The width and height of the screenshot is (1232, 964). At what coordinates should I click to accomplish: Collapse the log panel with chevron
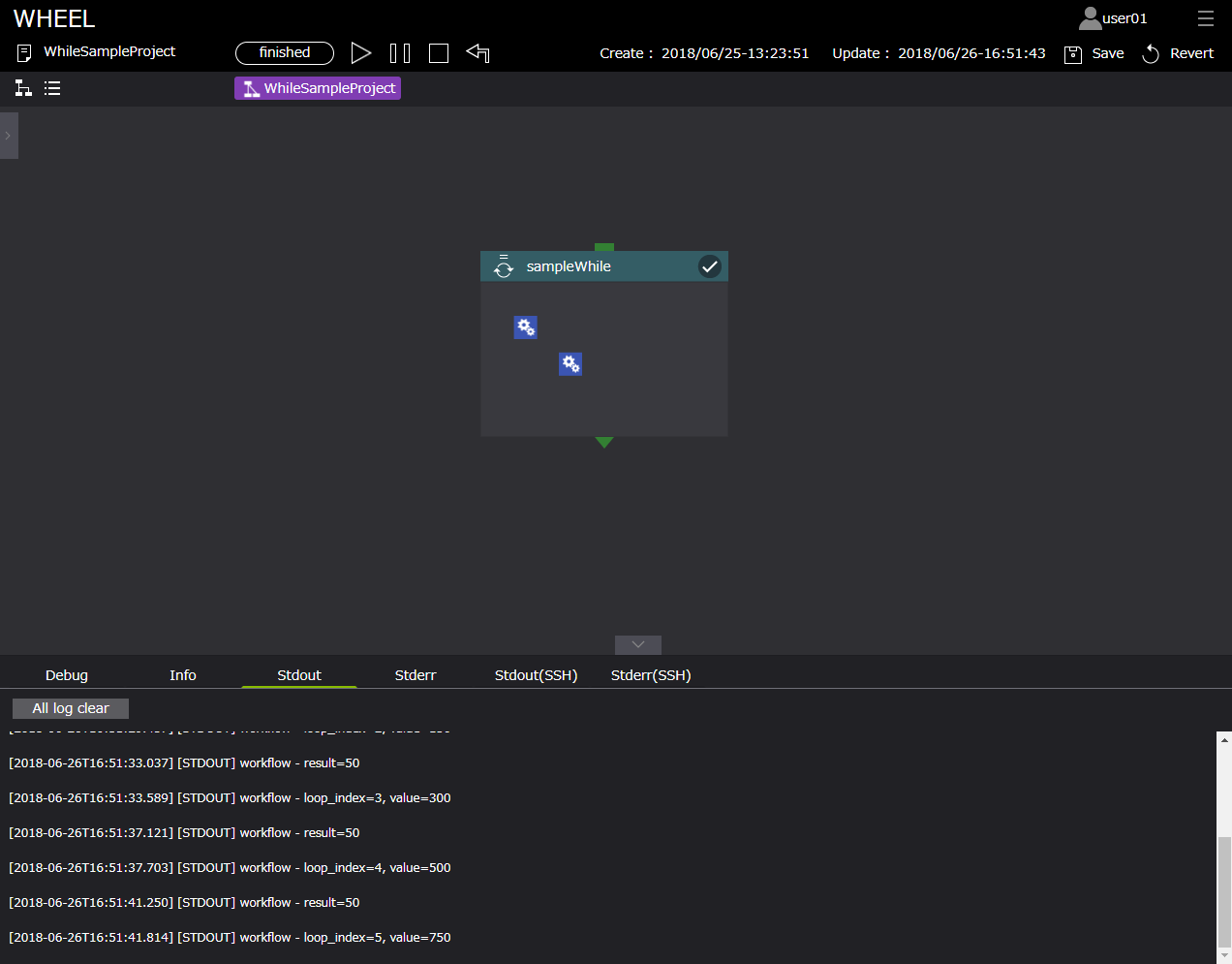coord(638,644)
